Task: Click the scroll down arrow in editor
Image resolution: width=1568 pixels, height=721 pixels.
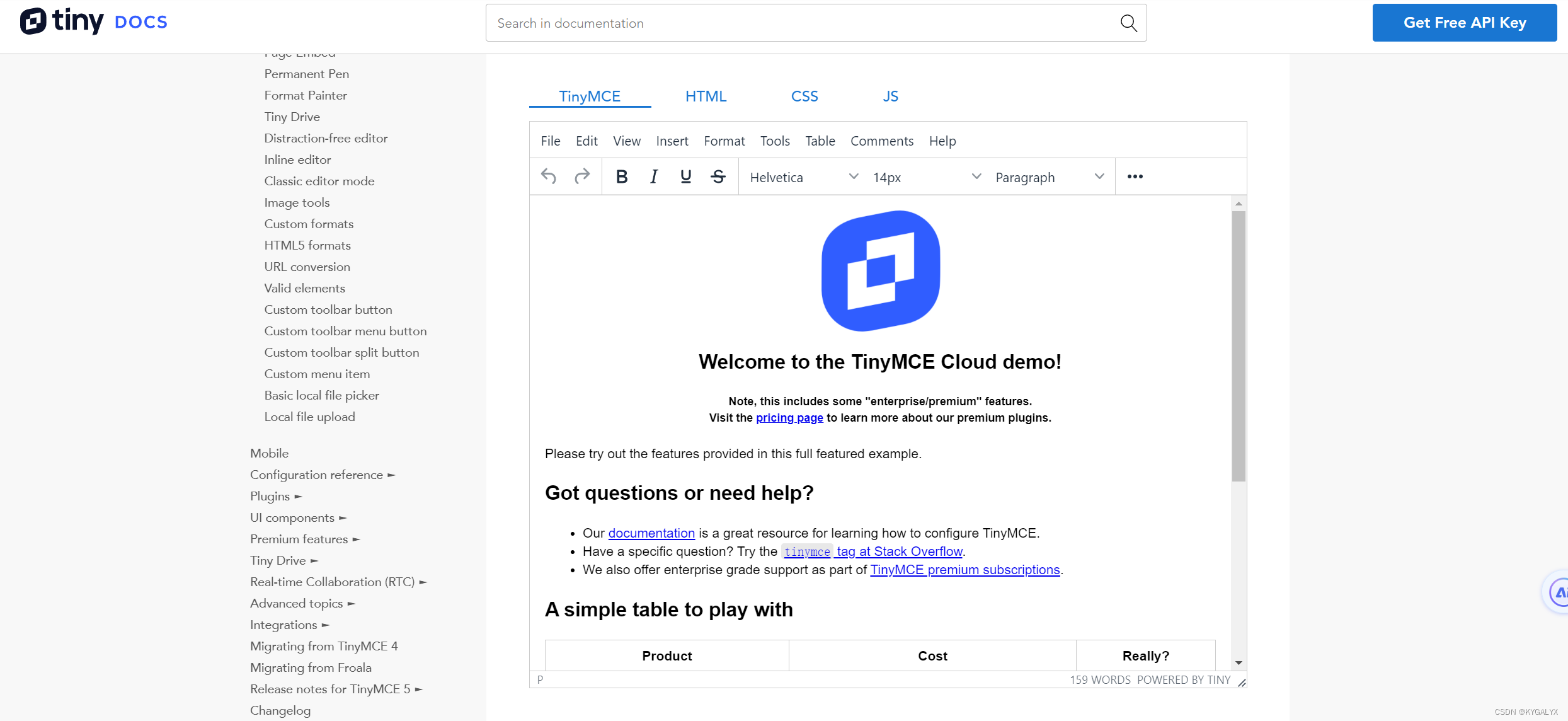Action: click(x=1239, y=662)
